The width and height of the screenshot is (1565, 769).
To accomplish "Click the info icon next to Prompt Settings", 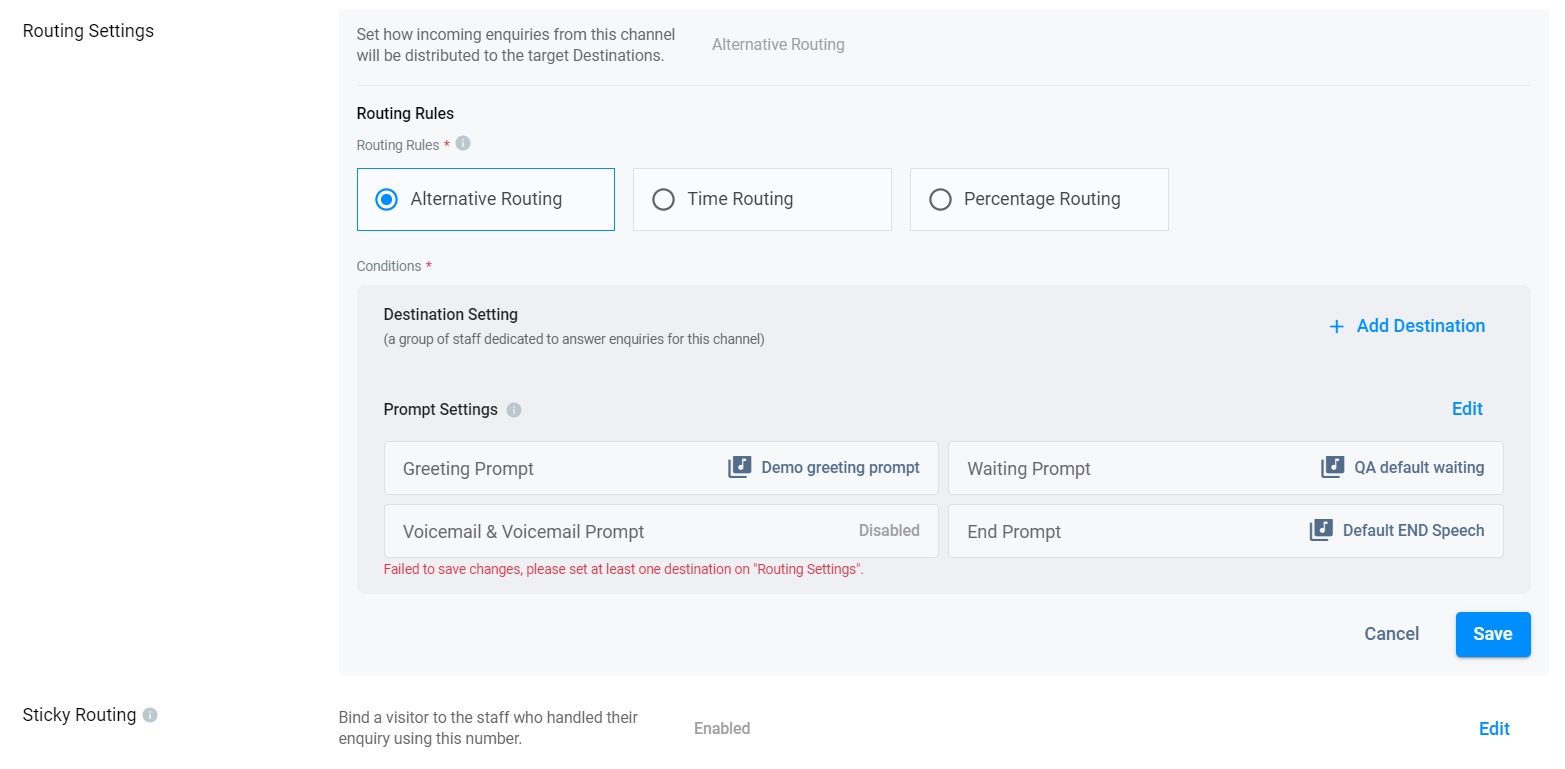I will (514, 410).
